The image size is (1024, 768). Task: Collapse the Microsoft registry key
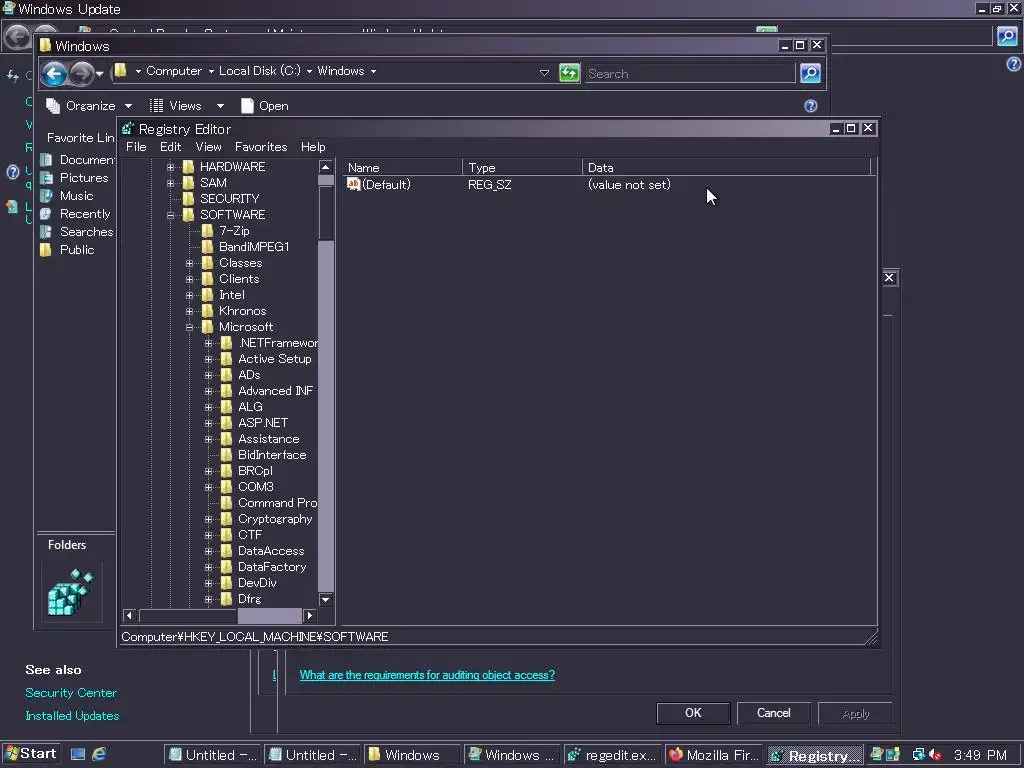(189, 327)
